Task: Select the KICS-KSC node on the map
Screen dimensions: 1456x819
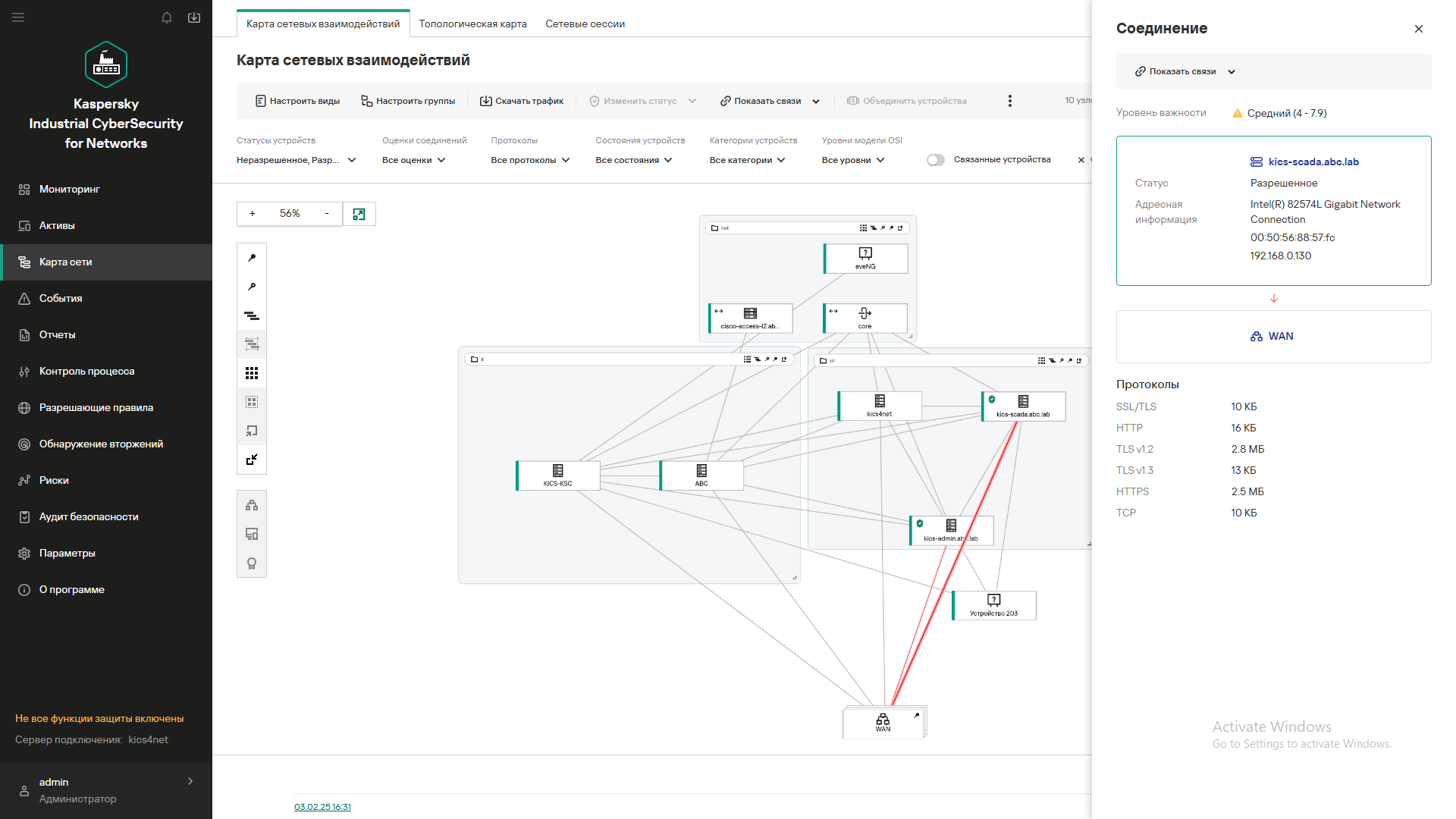Action: pyautogui.click(x=558, y=475)
